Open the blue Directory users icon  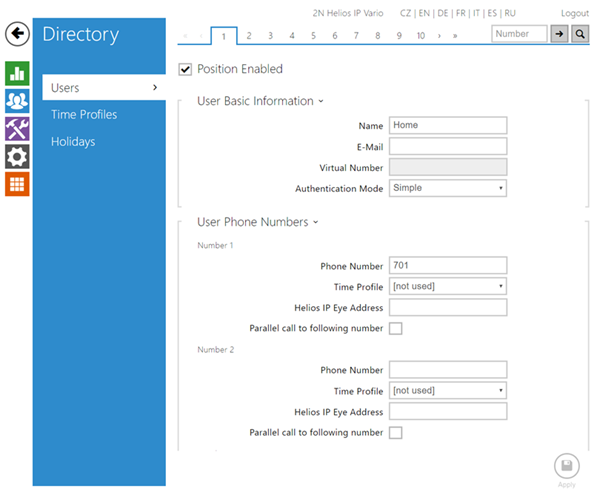[x=17, y=101]
